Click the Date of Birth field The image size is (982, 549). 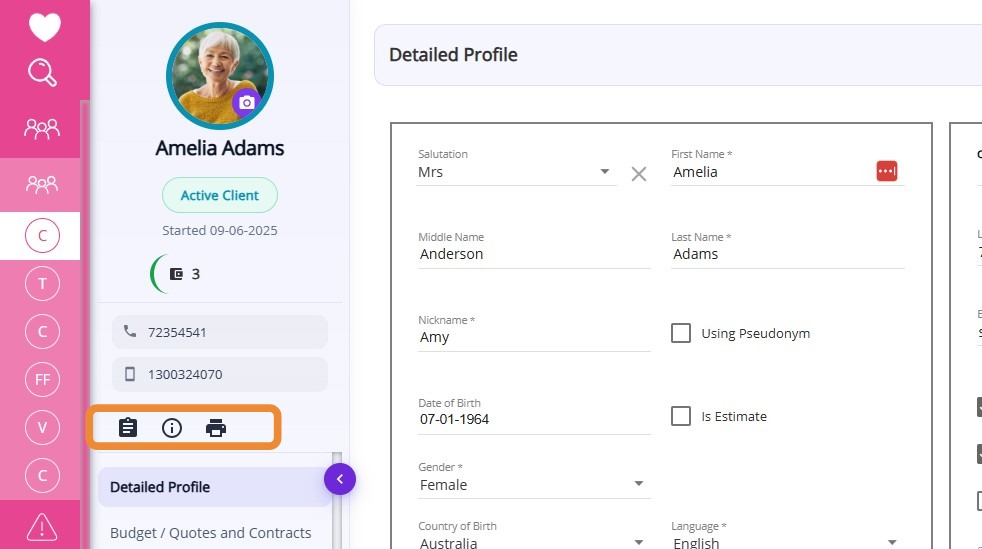(x=533, y=419)
